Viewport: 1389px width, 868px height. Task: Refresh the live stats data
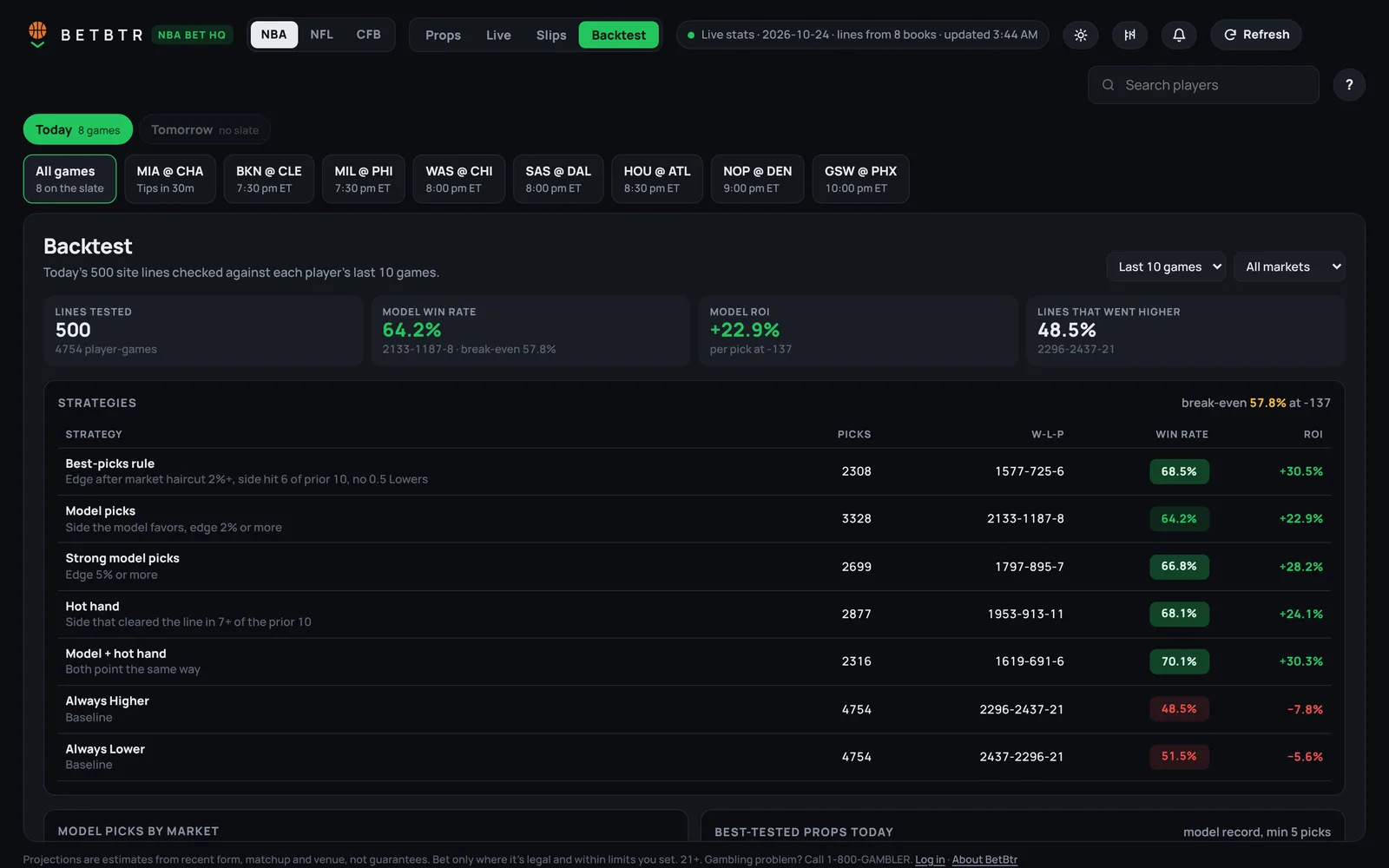[x=1256, y=35]
